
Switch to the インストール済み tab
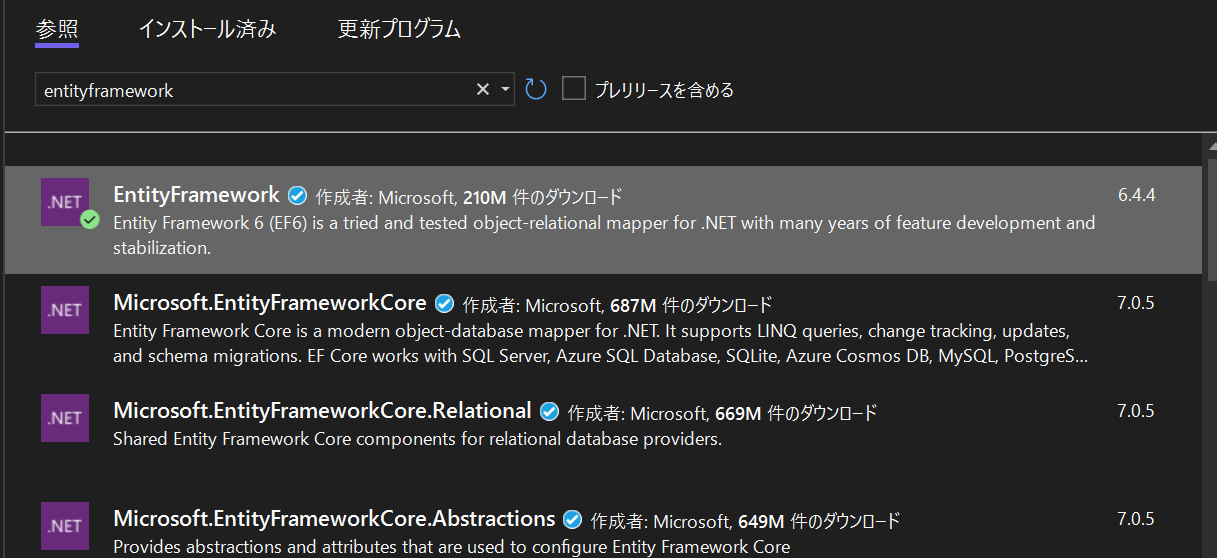coord(207,29)
